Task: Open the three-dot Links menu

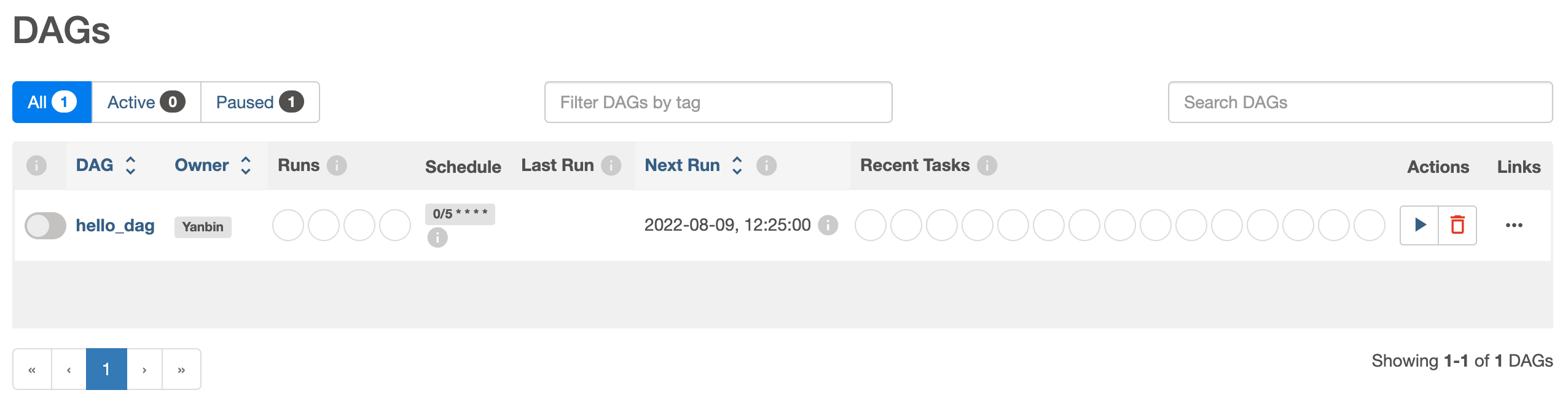Action: point(1513,225)
